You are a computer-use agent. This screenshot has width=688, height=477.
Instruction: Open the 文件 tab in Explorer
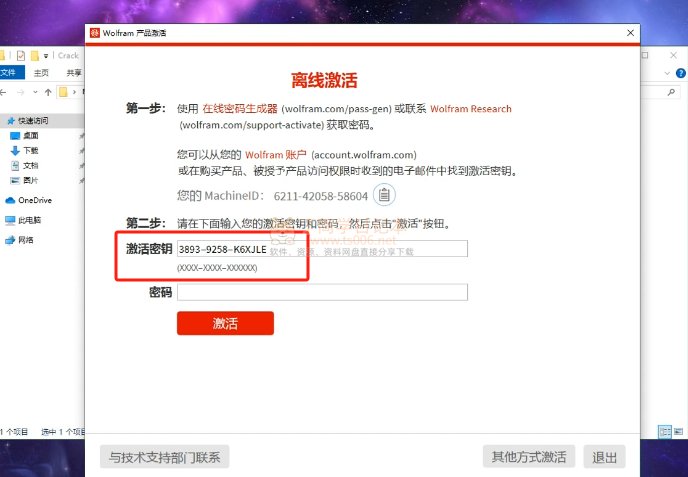click(10, 73)
